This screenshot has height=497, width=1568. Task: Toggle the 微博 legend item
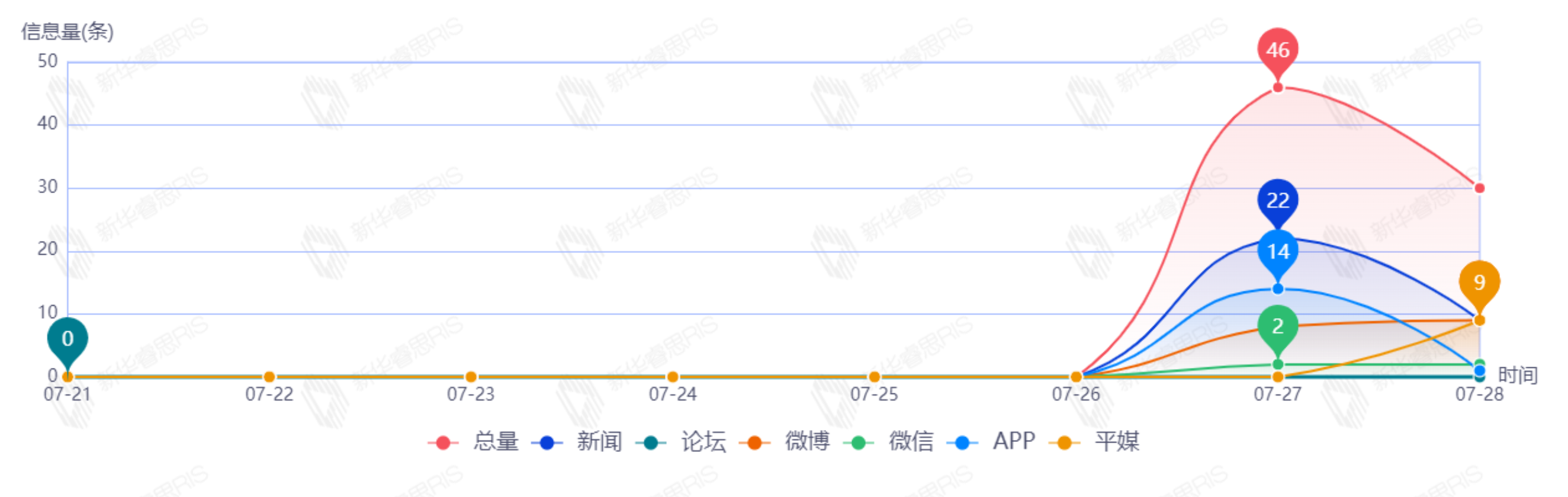pyautogui.click(x=786, y=442)
